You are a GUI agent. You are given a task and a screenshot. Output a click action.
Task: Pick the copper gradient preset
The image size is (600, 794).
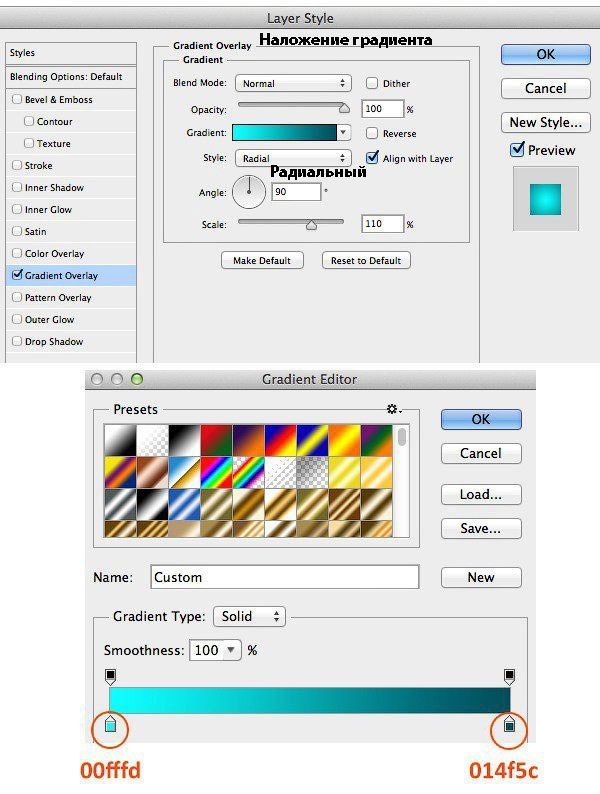click(x=152, y=472)
